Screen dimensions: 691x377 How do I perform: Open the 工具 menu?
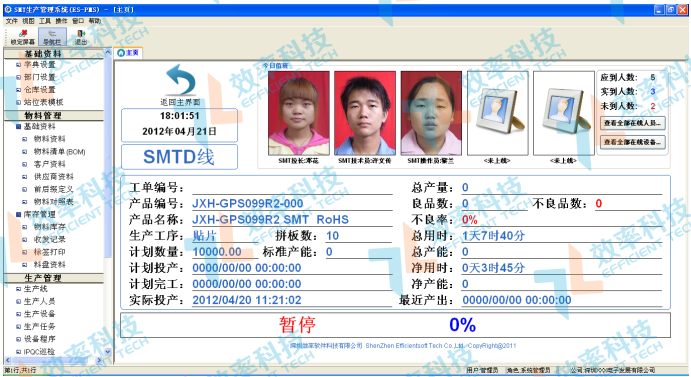click(45, 21)
